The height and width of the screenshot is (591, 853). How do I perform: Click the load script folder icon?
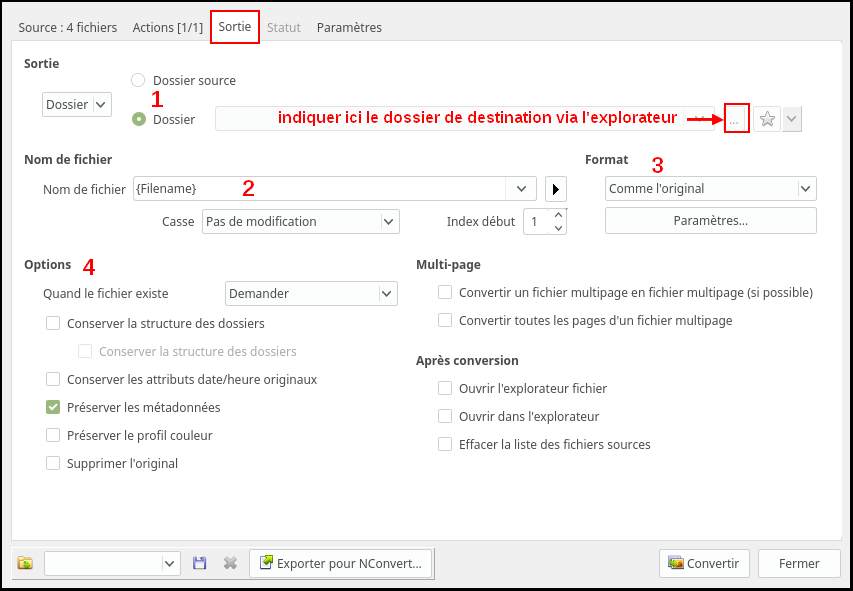pos(25,563)
